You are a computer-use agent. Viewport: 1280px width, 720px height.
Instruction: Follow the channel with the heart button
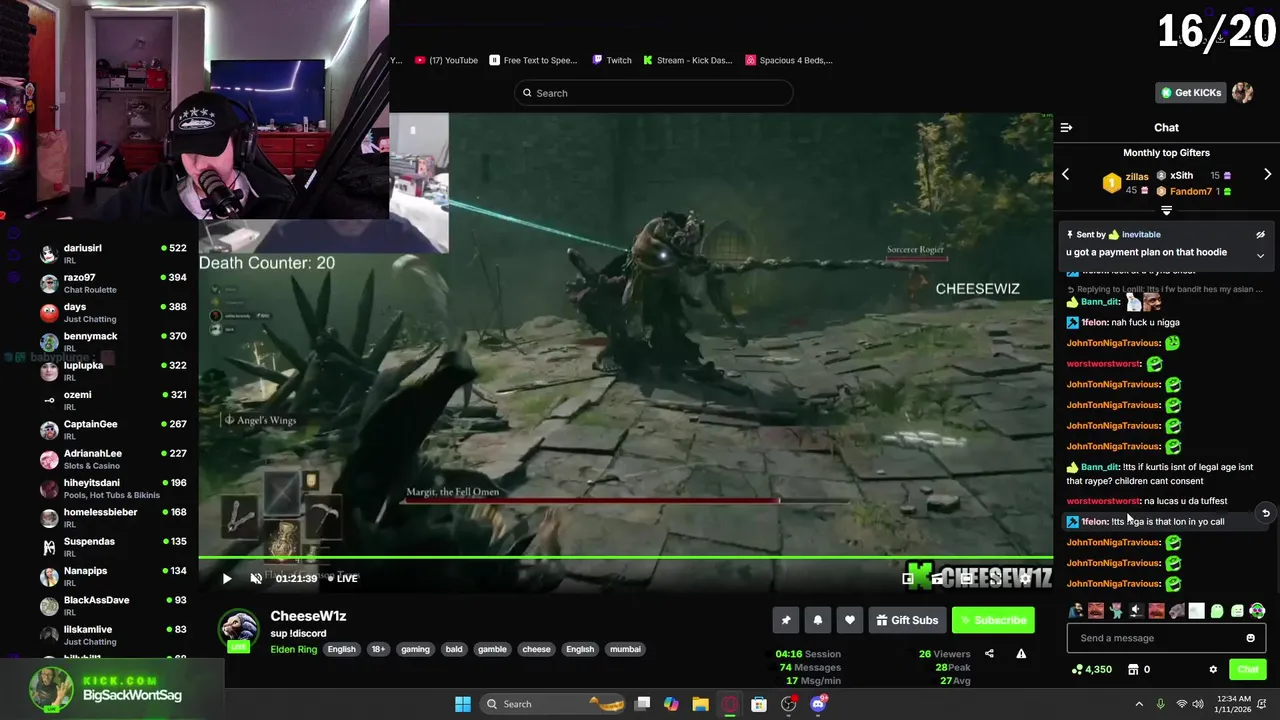pyautogui.click(x=850, y=620)
